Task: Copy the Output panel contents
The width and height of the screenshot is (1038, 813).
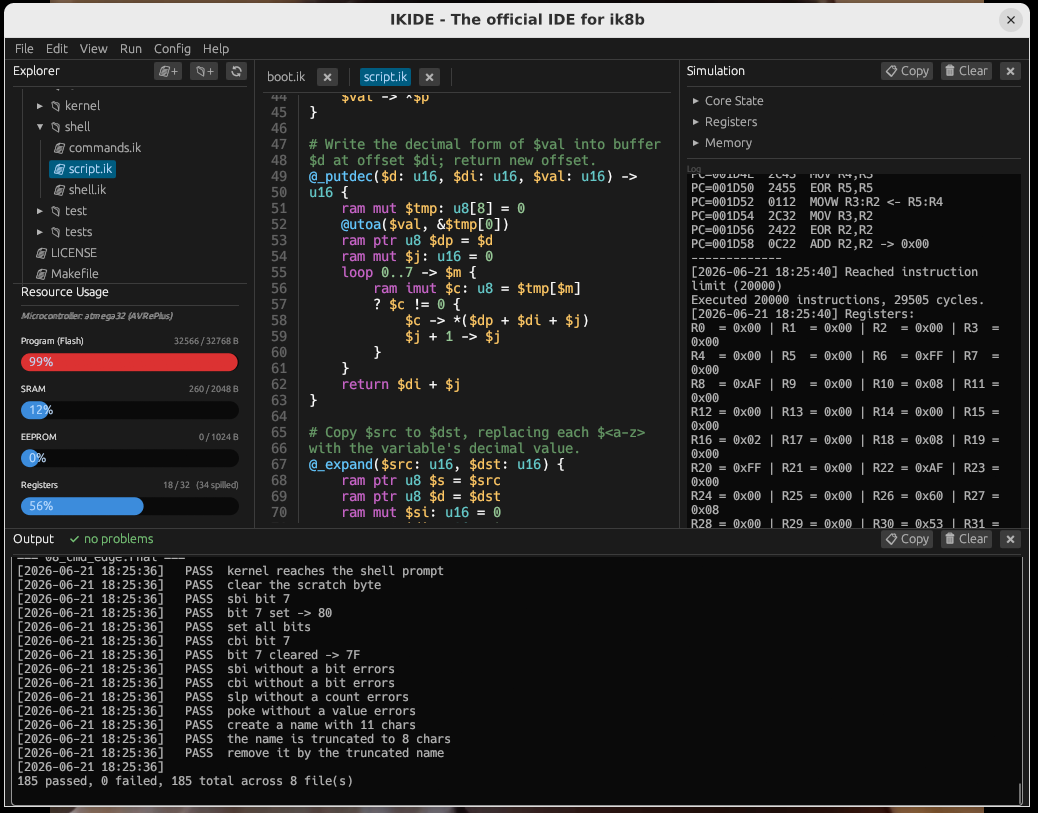Action: [907, 539]
